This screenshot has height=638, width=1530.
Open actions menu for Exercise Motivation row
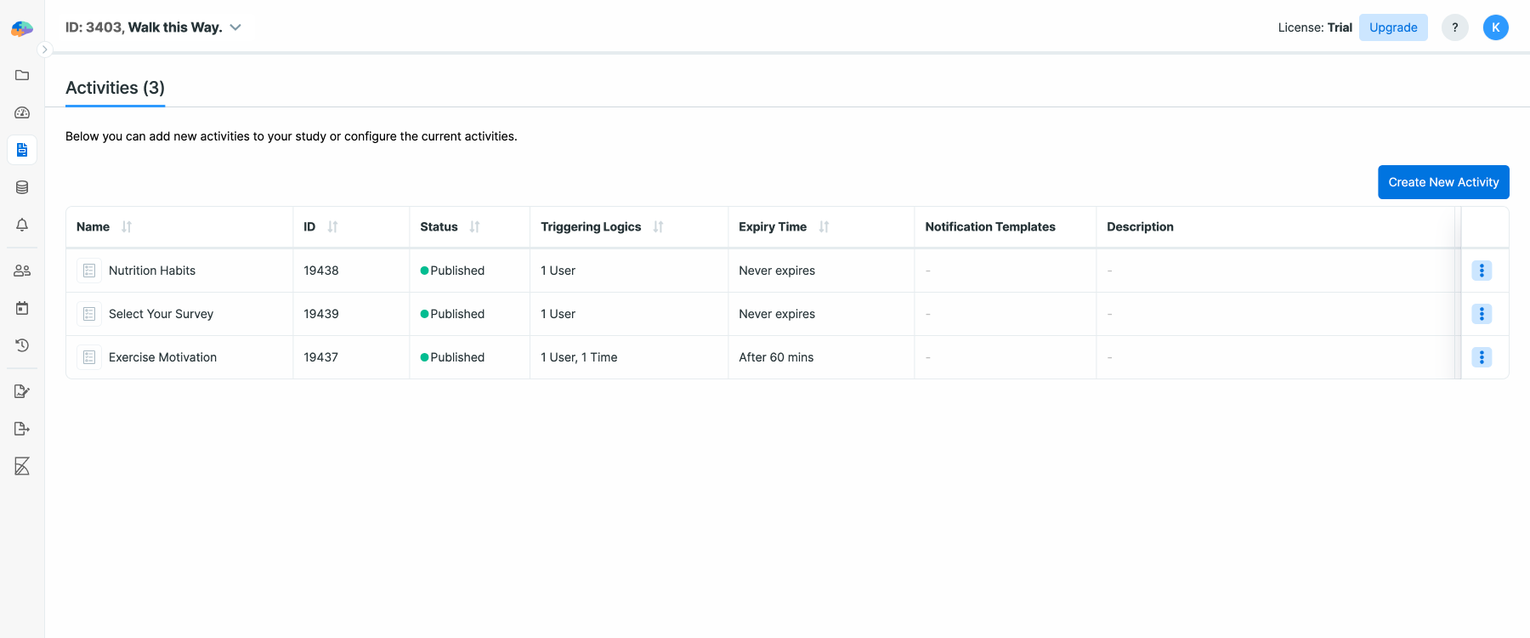coord(1481,357)
